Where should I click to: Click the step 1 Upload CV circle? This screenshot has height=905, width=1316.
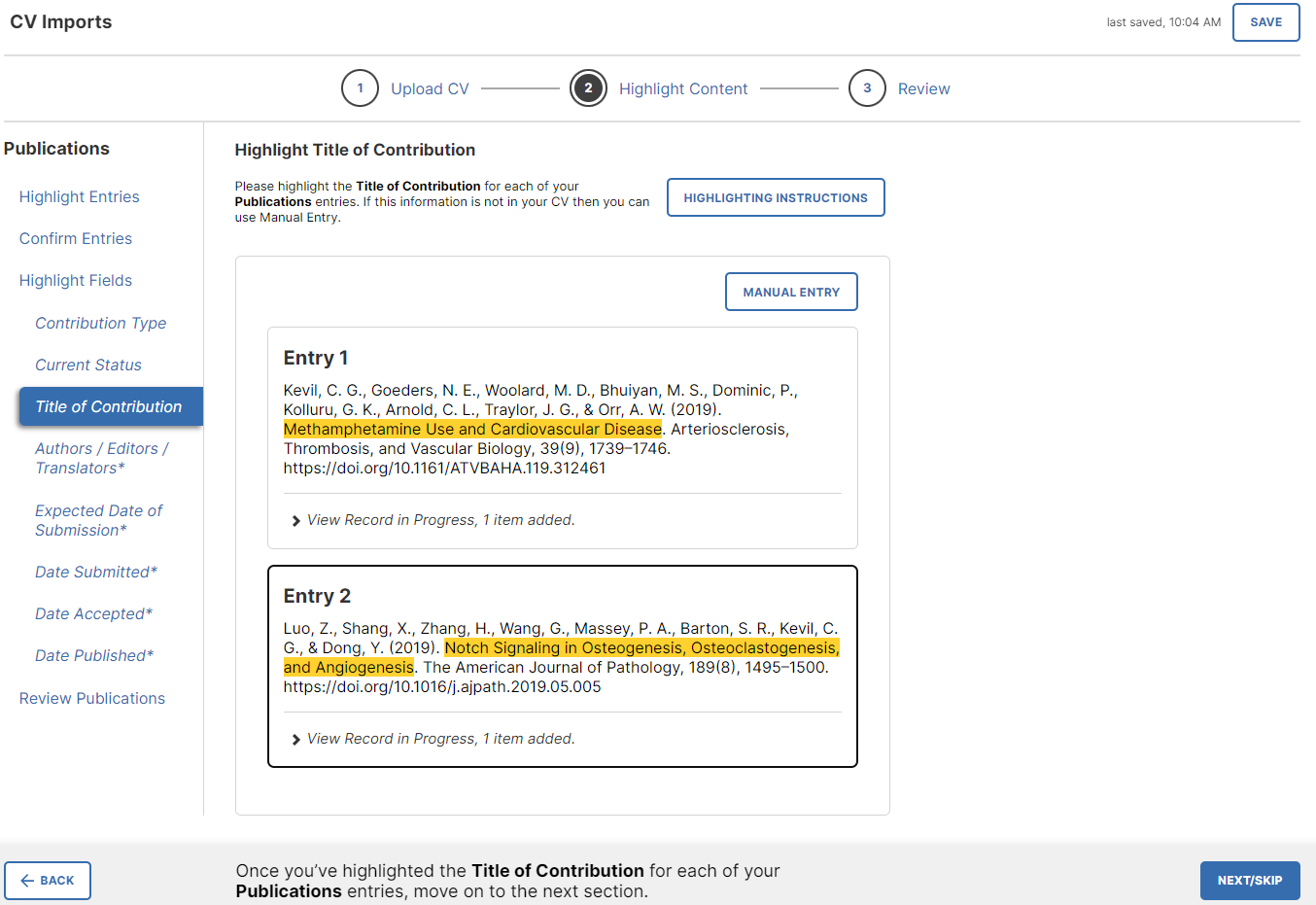click(x=360, y=87)
